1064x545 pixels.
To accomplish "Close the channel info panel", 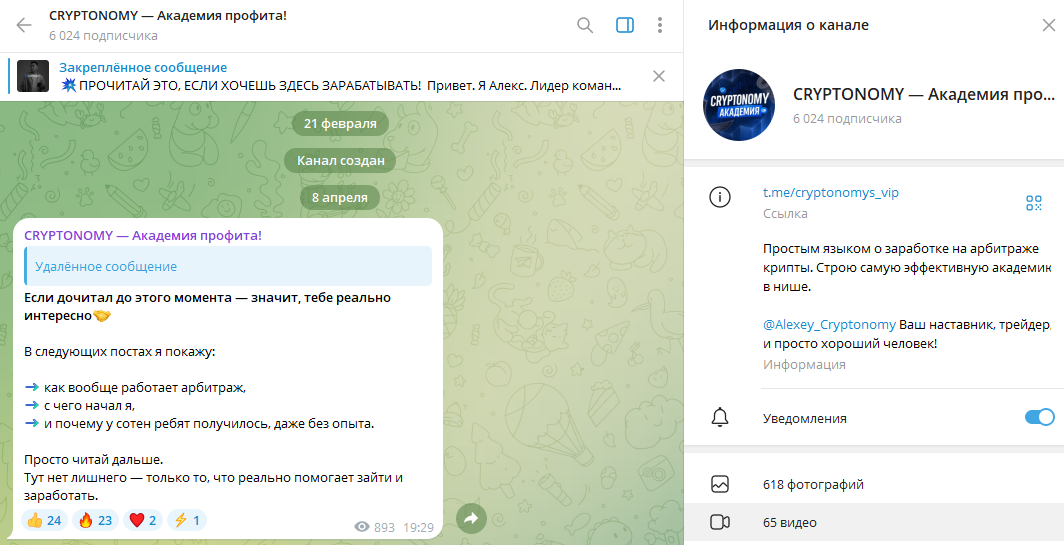I will coord(1048,25).
